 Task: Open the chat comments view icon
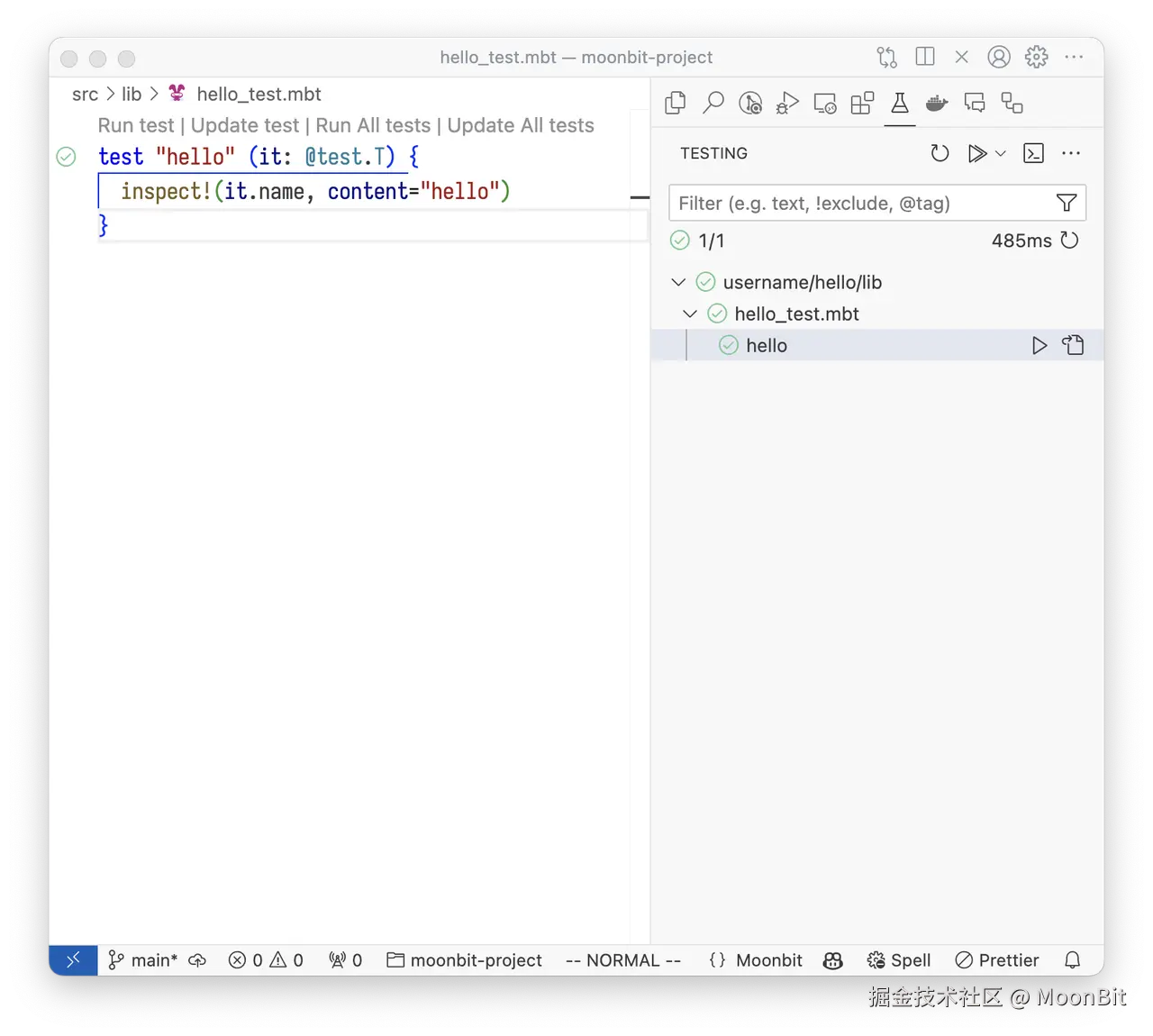click(x=975, y=104)
